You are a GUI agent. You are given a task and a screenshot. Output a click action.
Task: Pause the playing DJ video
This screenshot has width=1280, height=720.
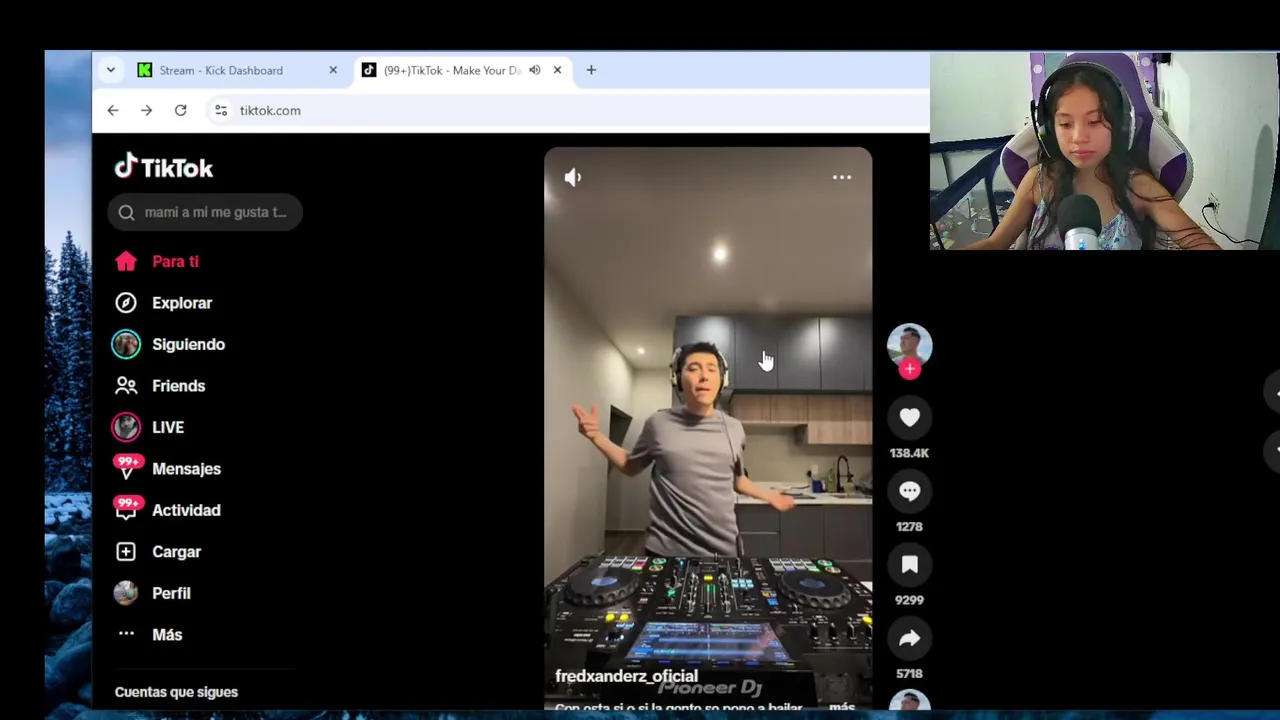click(x=708, y=430)
